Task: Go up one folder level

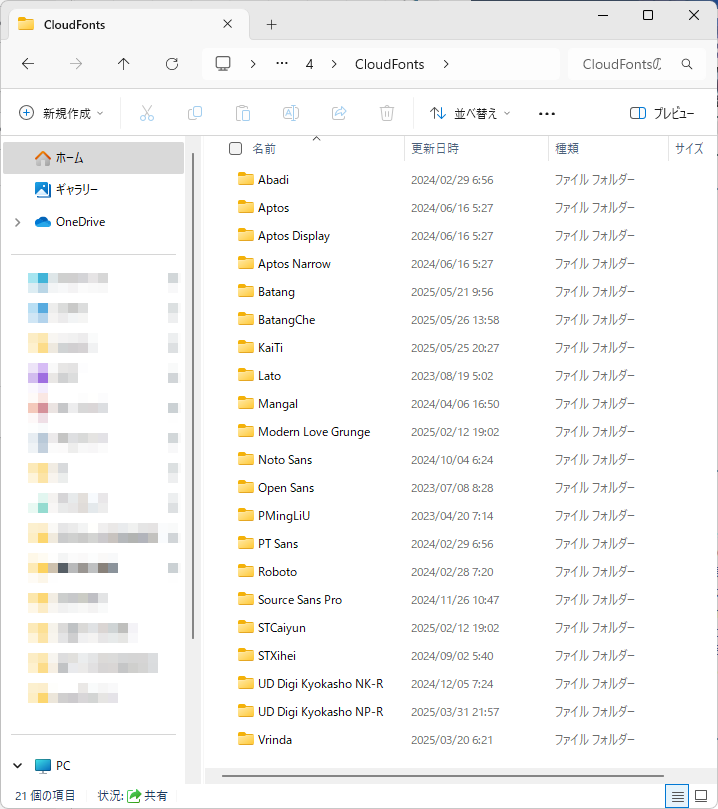Action: (x=123, y=64)
